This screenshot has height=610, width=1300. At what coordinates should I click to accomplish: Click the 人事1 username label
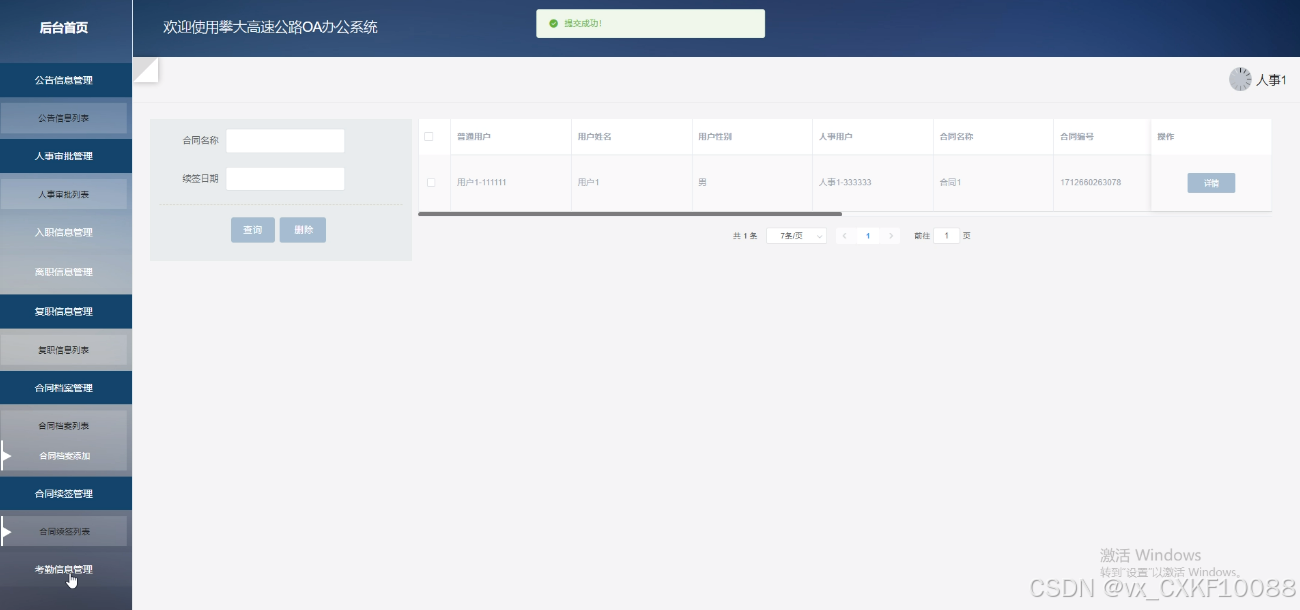point(1271,80)
